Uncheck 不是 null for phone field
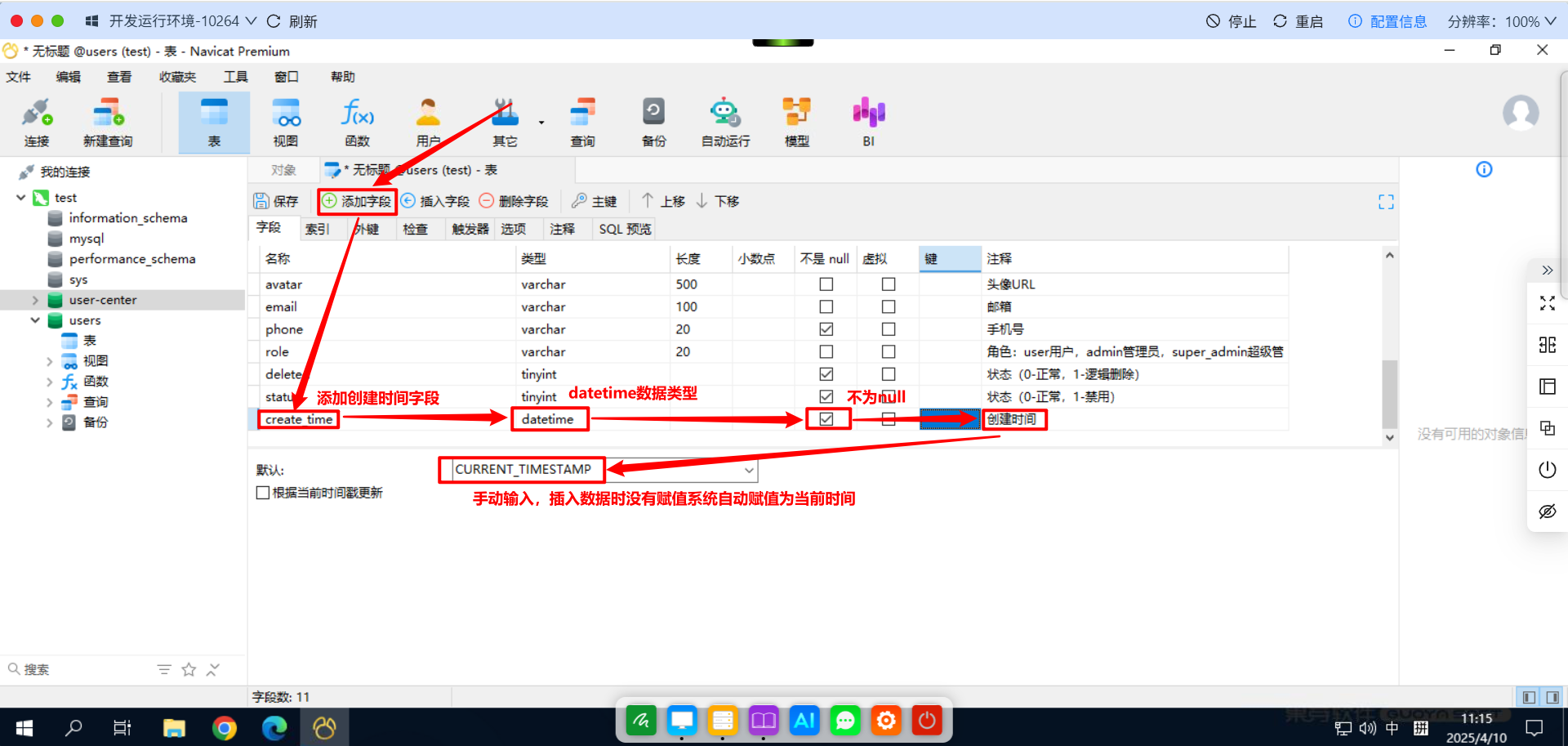1568x746 pixels. [826, 329]
